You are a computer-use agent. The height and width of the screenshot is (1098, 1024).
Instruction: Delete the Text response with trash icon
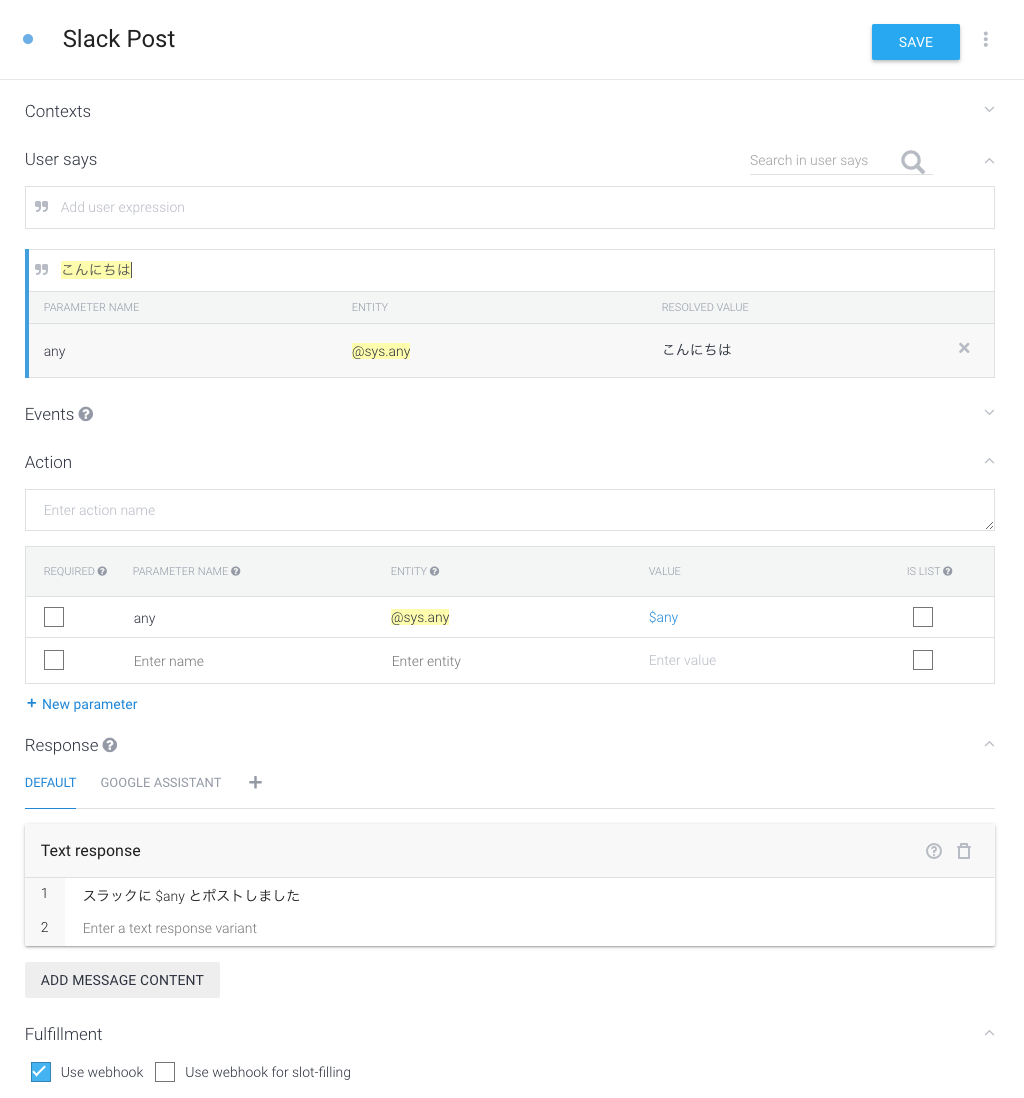[x=964, y=851]
